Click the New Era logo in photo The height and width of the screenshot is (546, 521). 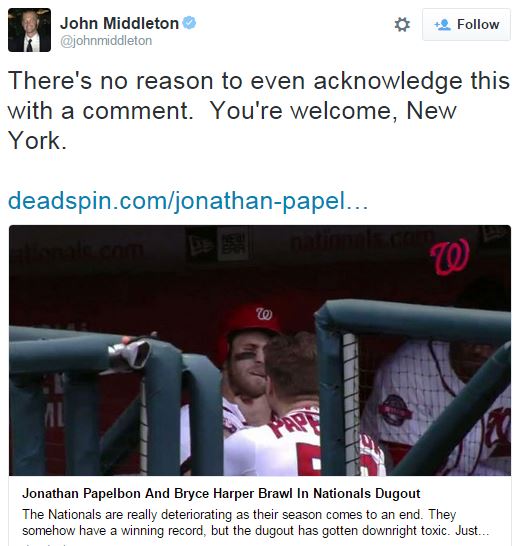202,244
